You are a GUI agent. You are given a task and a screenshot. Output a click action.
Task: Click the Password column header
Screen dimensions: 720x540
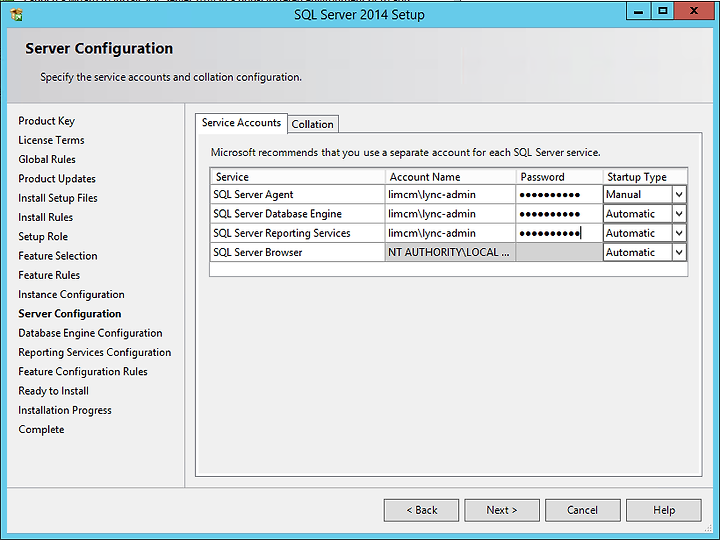click(x=559, y=177)
